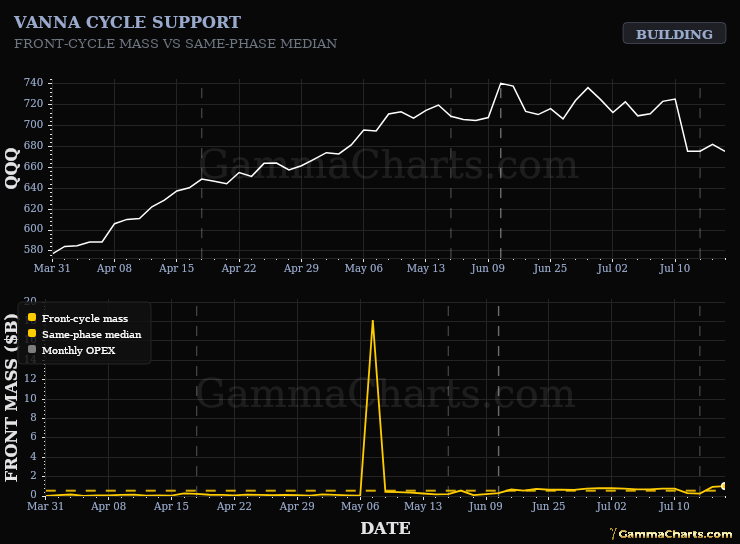The image size is (740, 544).
Task: Select the 'Same-phase median' legend label
Action: point(92,335)
